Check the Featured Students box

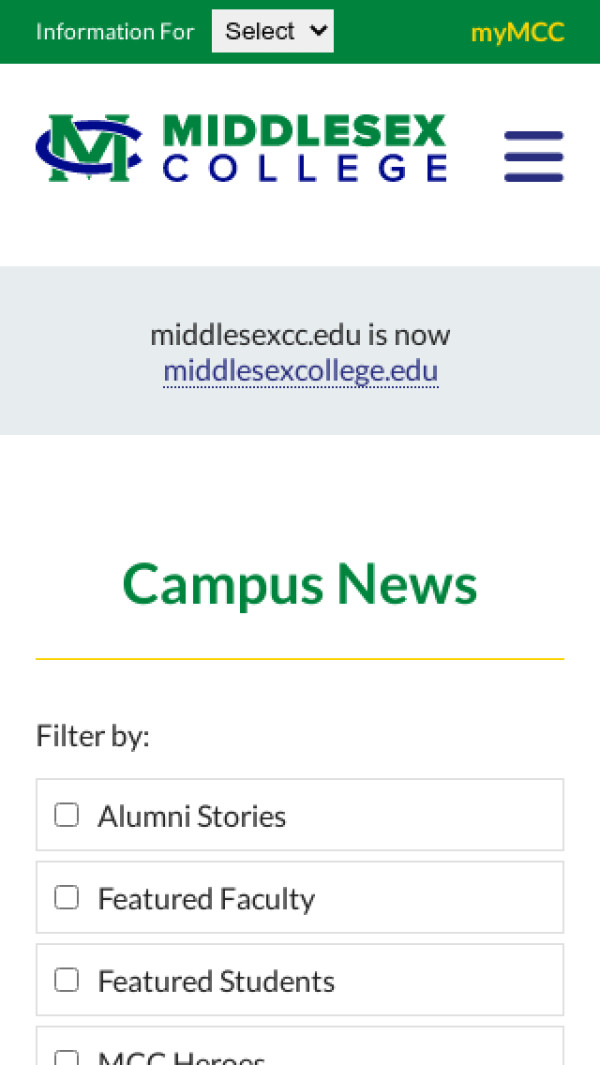pos(67,980)
